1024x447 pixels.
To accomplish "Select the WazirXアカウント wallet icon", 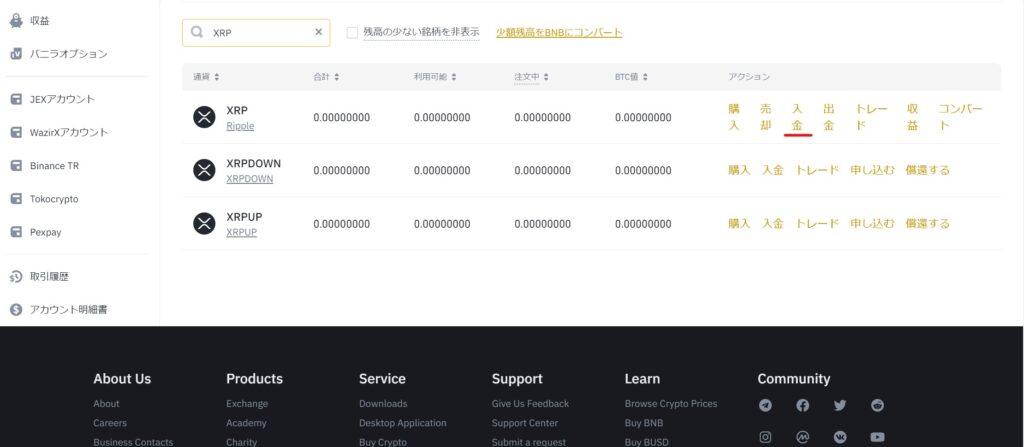I will click(x=16, y=133).
